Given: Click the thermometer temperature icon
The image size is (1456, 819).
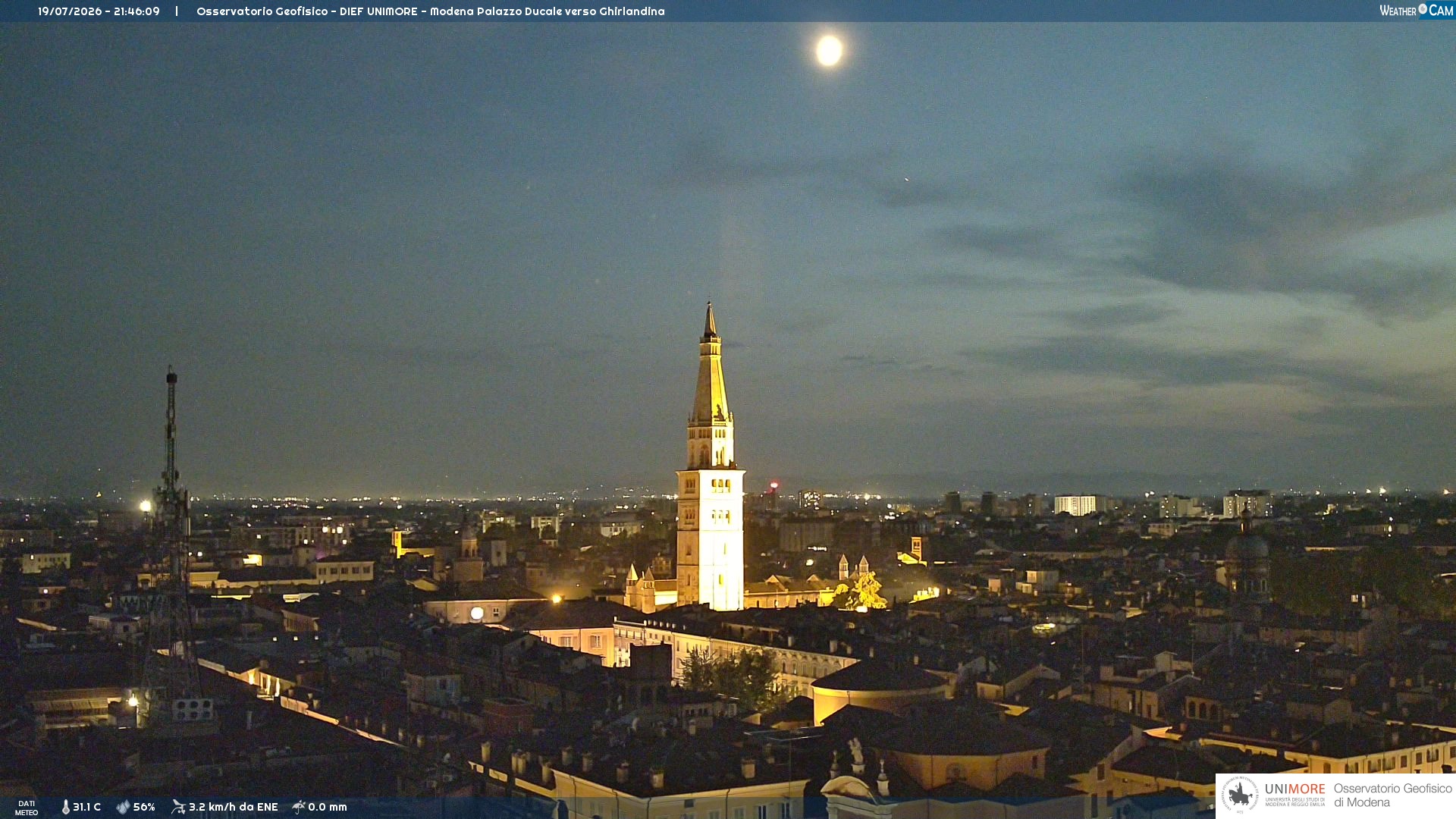Looking at the screenshot, I should pyautogui.click(x=65, y=807).
